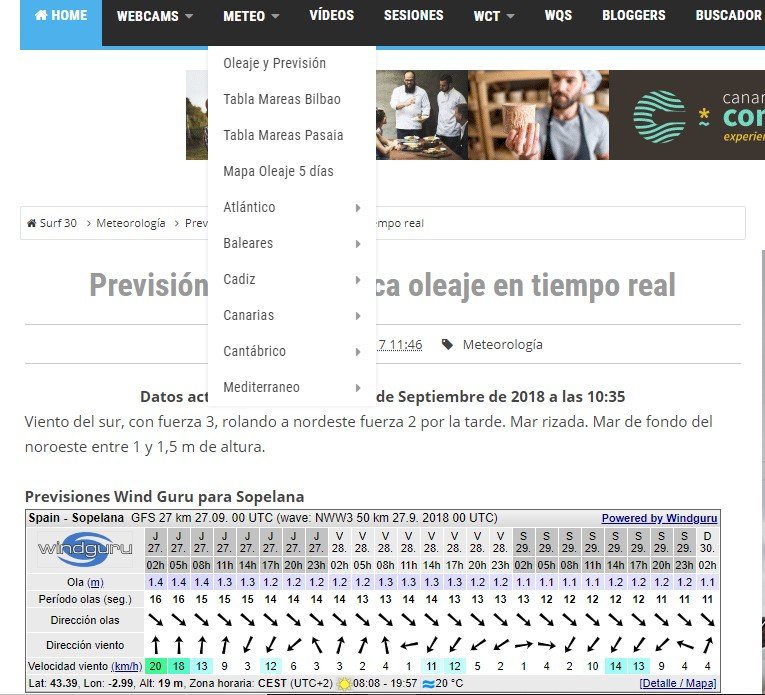Expand the Mediterraneo submenu
This screenshot has height=695, width=765.
click(x=291, y=387)
